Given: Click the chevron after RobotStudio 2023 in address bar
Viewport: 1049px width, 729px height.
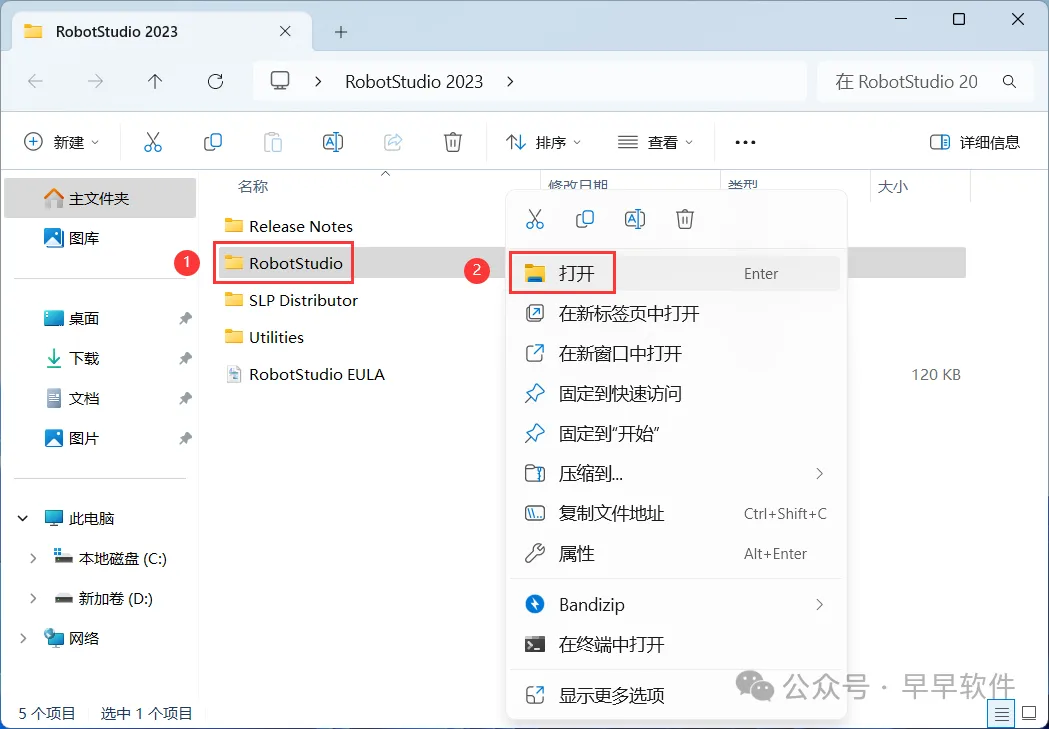Looking at the screenshot, I should pos(510,82).
